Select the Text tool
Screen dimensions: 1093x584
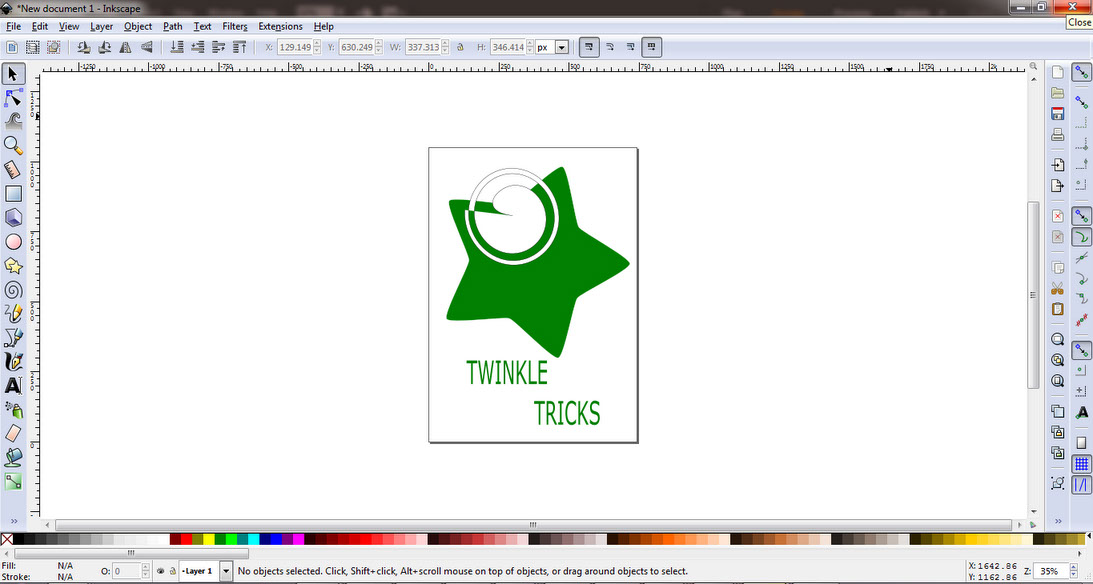(13, 385)
